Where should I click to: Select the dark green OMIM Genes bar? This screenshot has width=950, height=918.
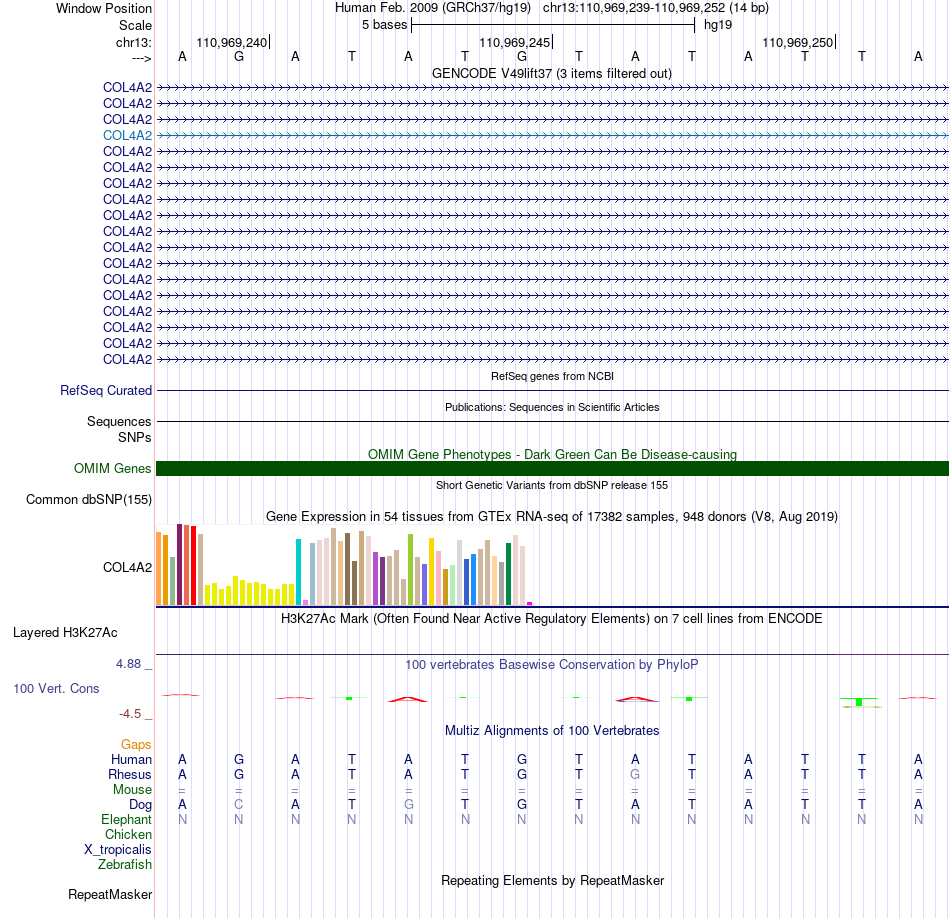pos(552,468)
